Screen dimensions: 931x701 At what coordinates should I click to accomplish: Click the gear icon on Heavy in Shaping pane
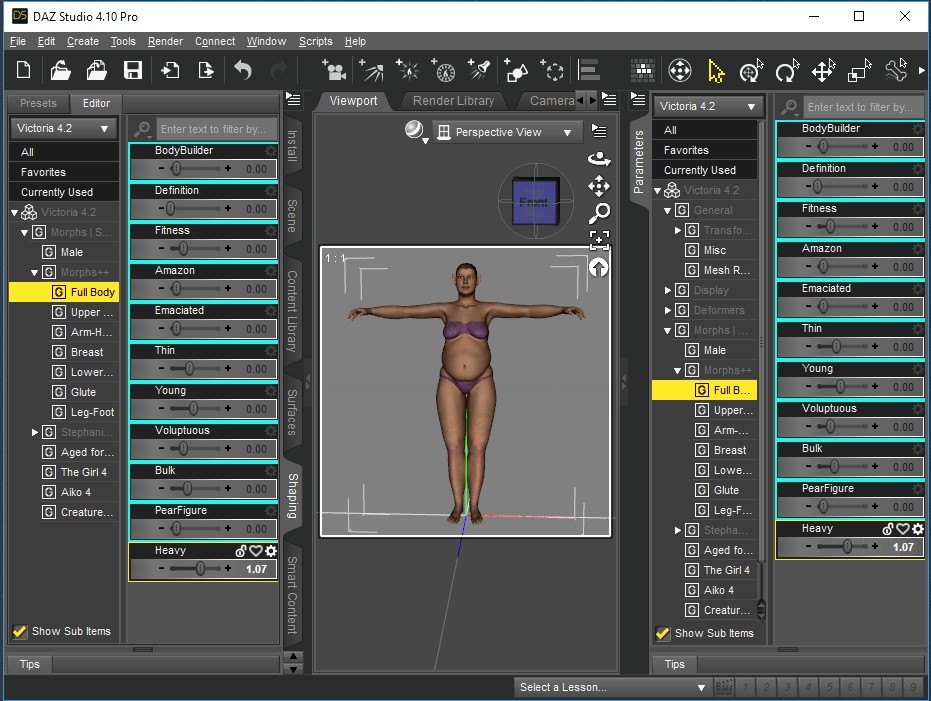pyautogui.click(x=271, y=551)
